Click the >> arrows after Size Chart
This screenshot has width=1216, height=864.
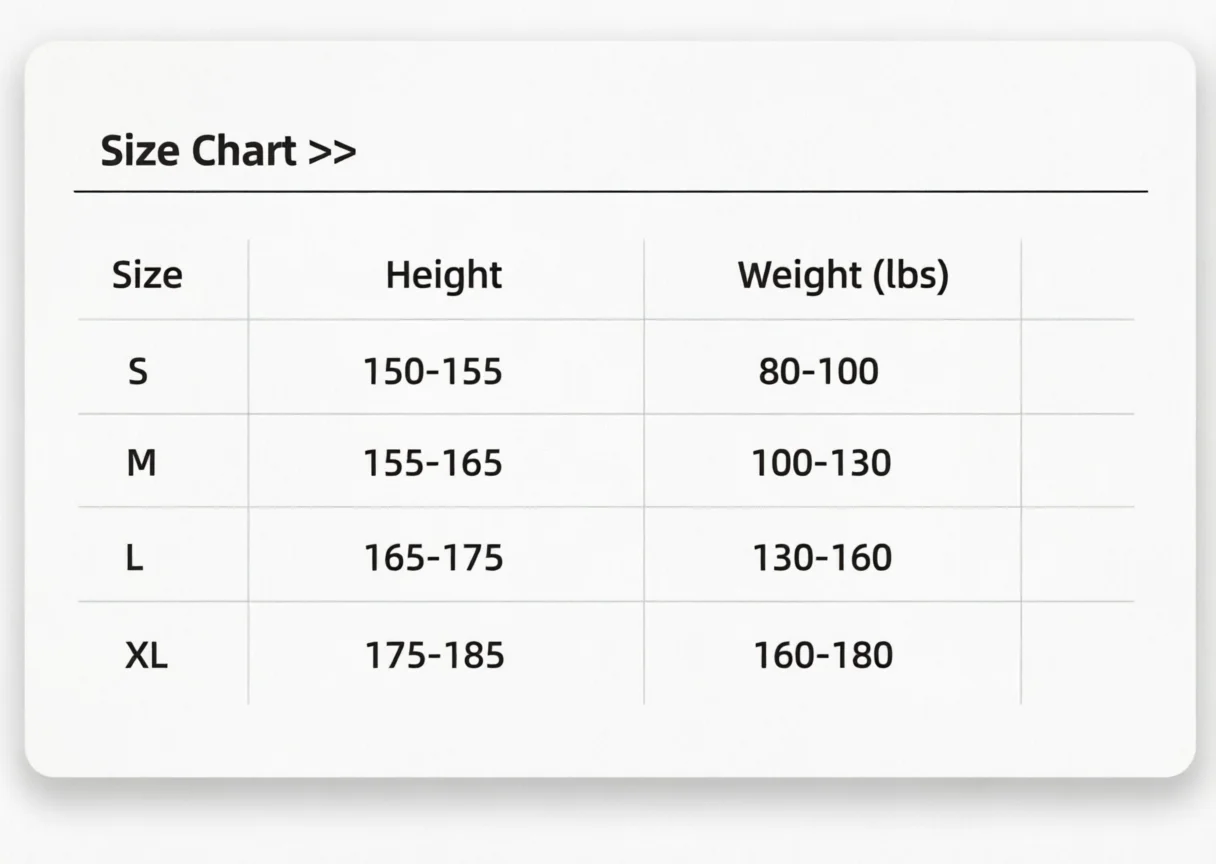332,152
